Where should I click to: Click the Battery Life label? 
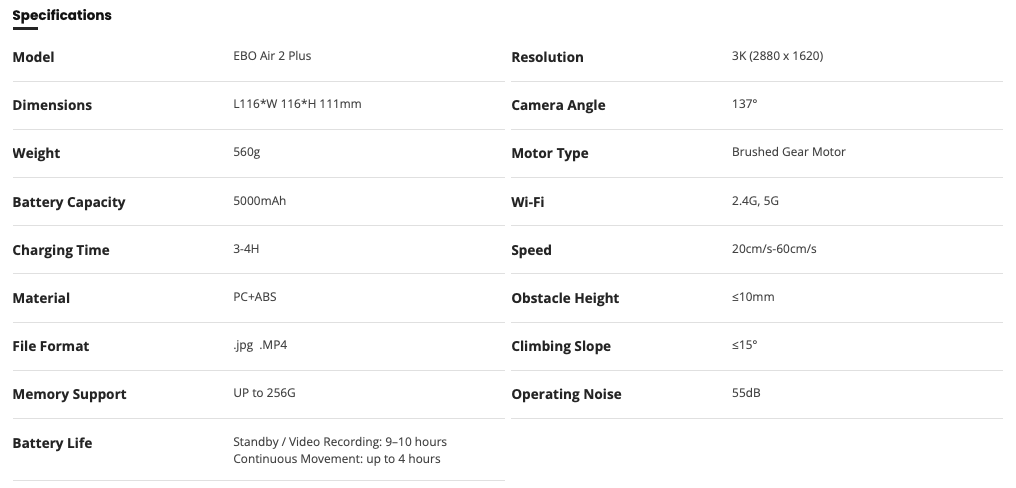(x=52, y=443)
